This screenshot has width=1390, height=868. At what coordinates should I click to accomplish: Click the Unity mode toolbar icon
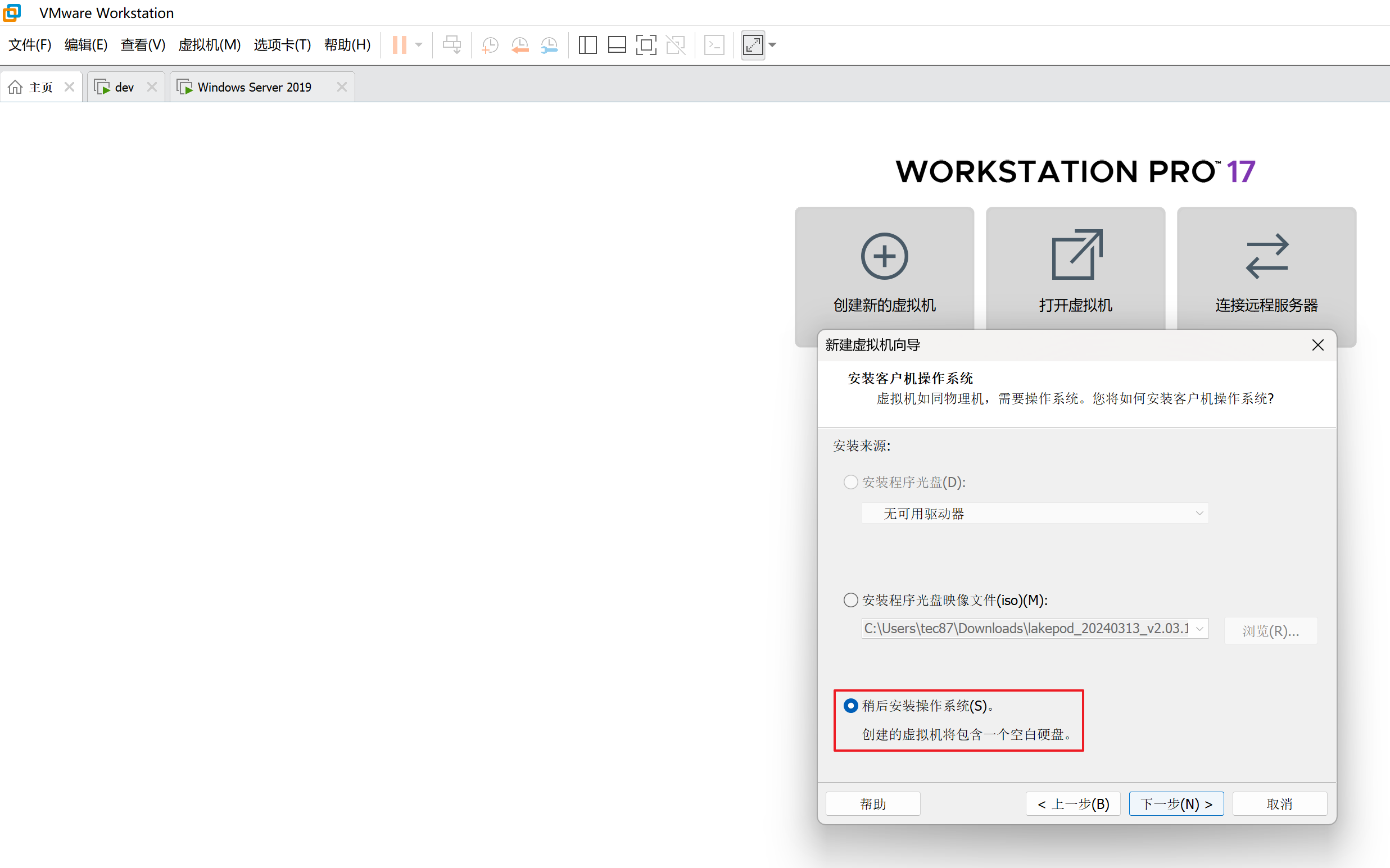pyautogui.click(x=676, y=45)
